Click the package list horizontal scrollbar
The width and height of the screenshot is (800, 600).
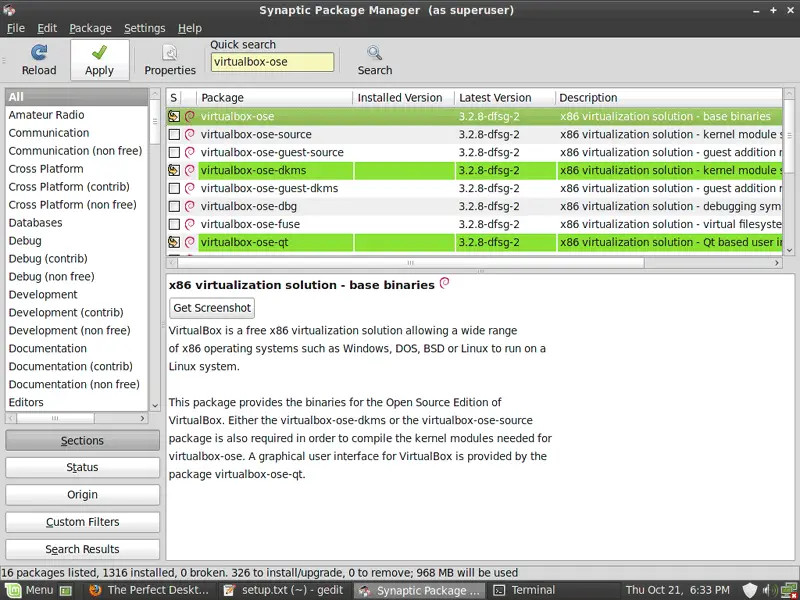(411, 263)
